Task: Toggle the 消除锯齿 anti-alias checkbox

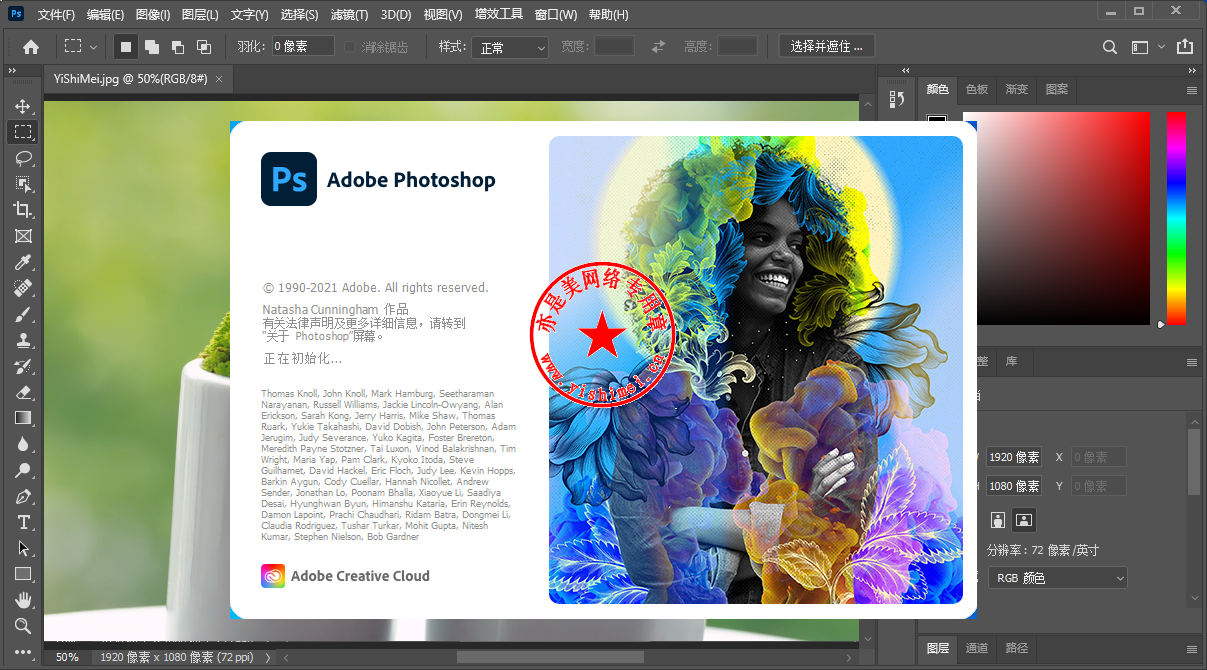Action: [350, 47]
